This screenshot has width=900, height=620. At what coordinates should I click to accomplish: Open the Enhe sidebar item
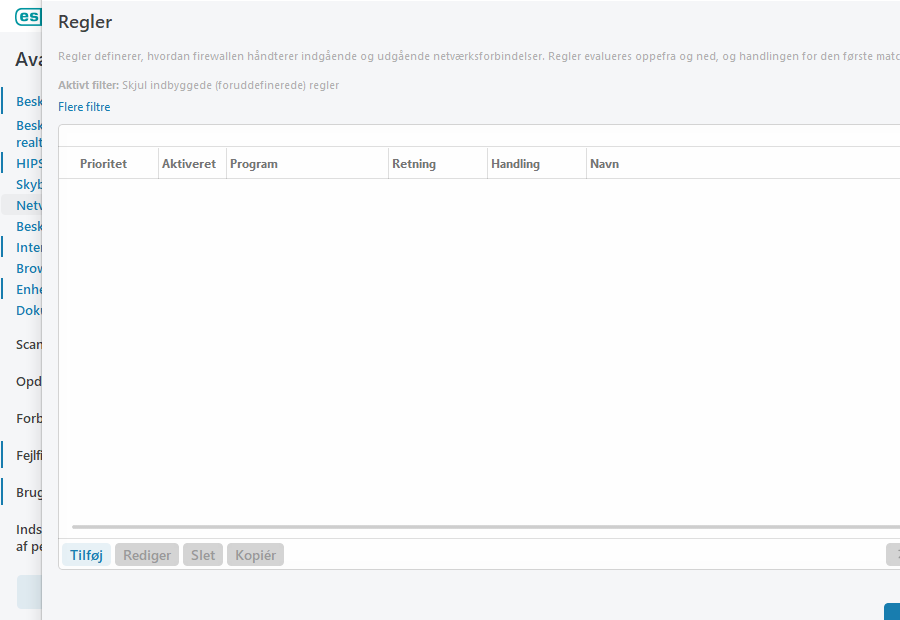point(29,289)
